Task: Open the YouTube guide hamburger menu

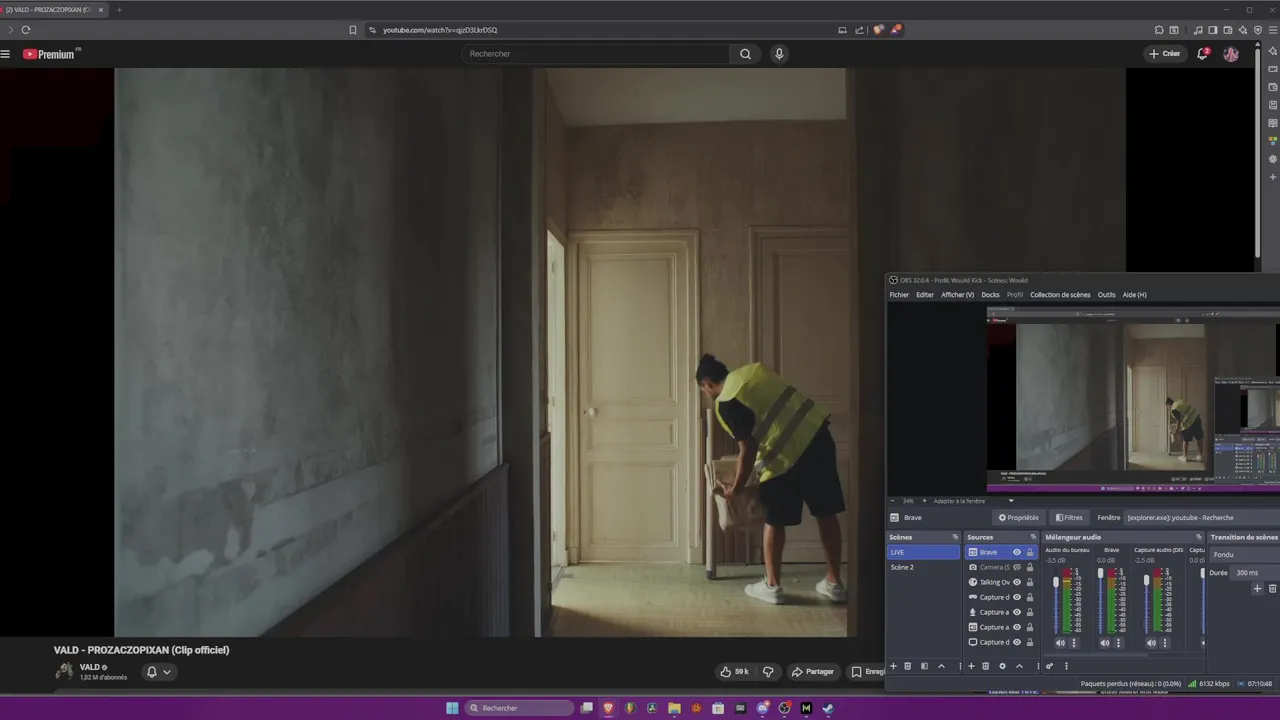Action: [x=5, y=54]
